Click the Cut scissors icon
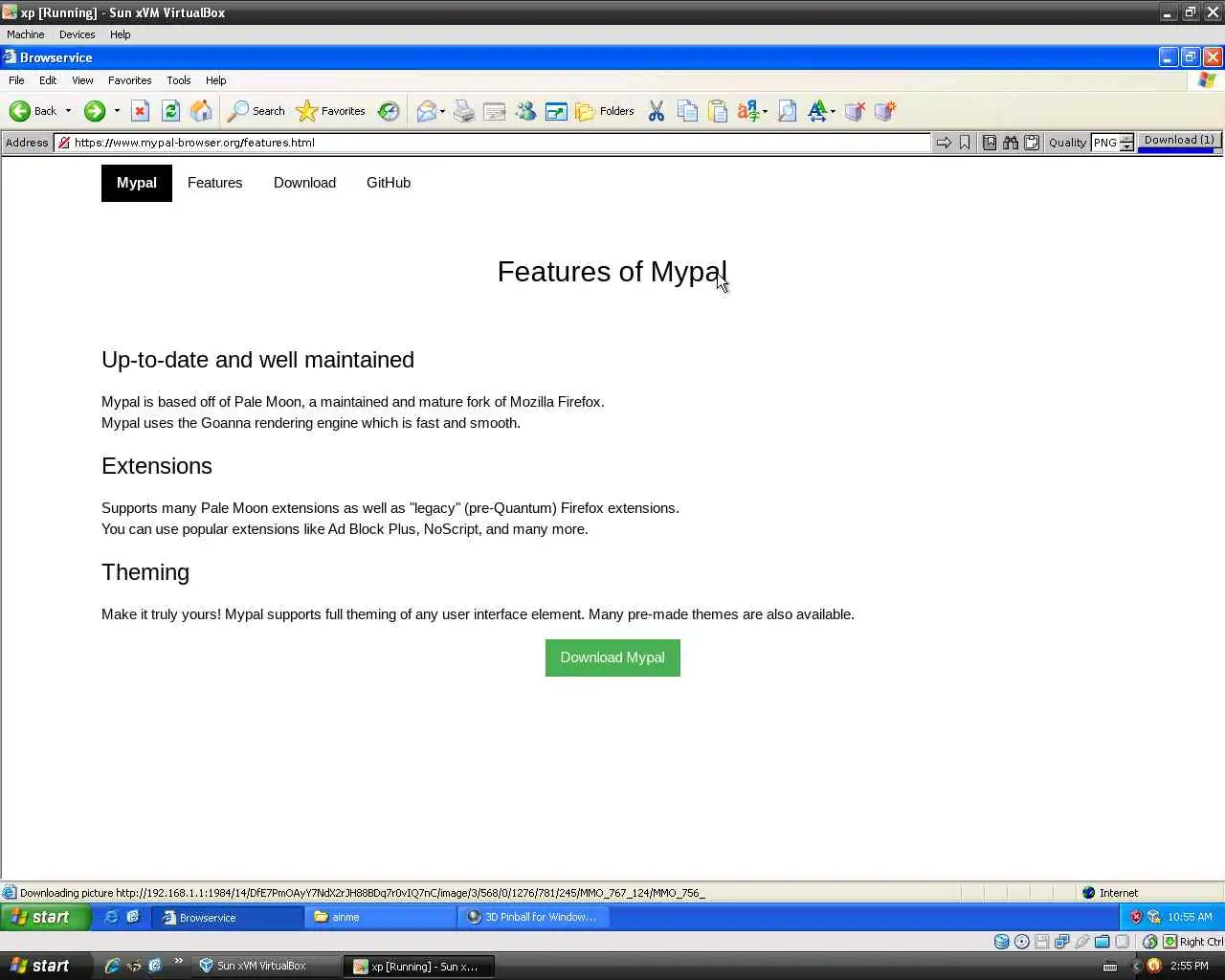The height and width of the screenshot is (980, 1225). [x=656, y=111]
